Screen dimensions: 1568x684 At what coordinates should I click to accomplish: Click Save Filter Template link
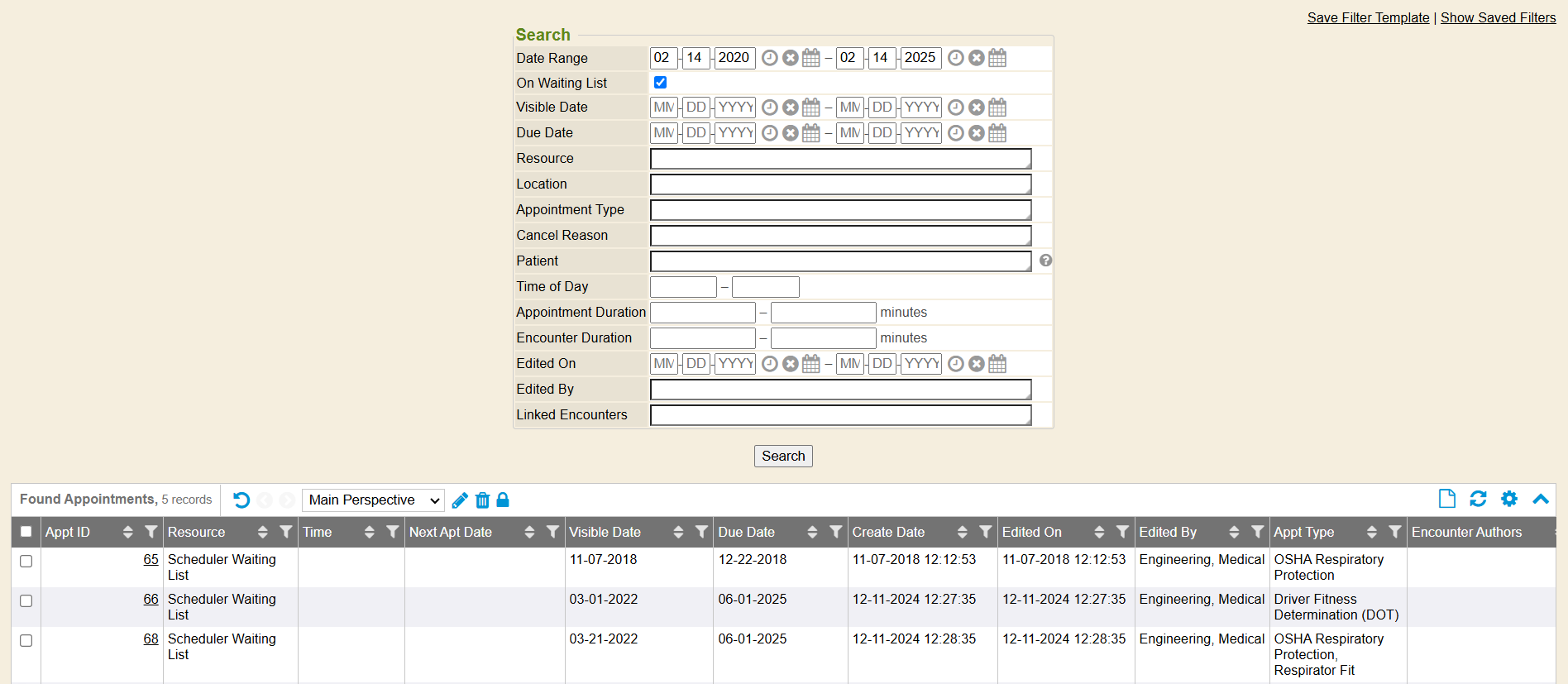1368,17
